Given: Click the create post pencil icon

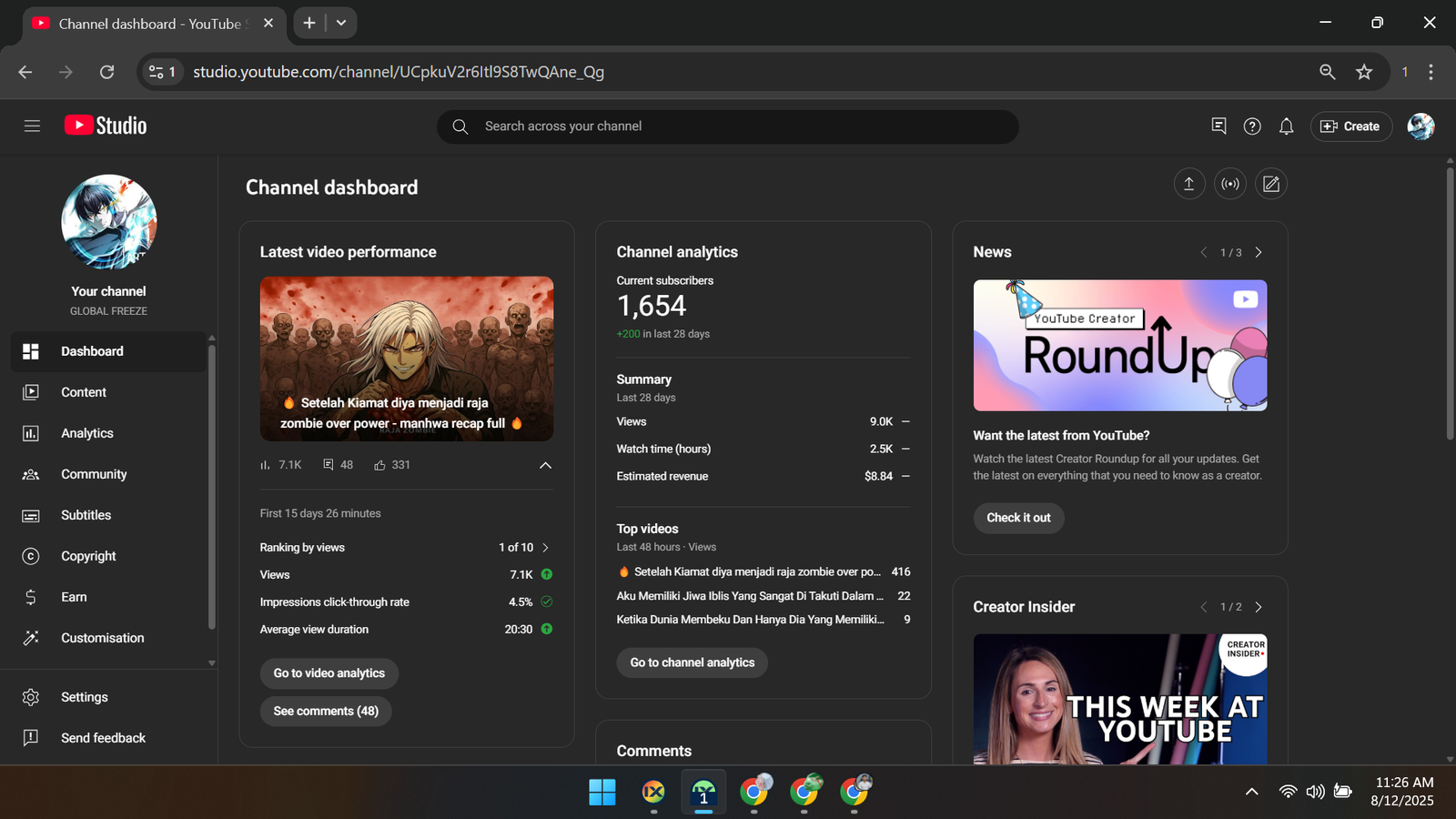Looking at the screenshot, I should 1271,184.
